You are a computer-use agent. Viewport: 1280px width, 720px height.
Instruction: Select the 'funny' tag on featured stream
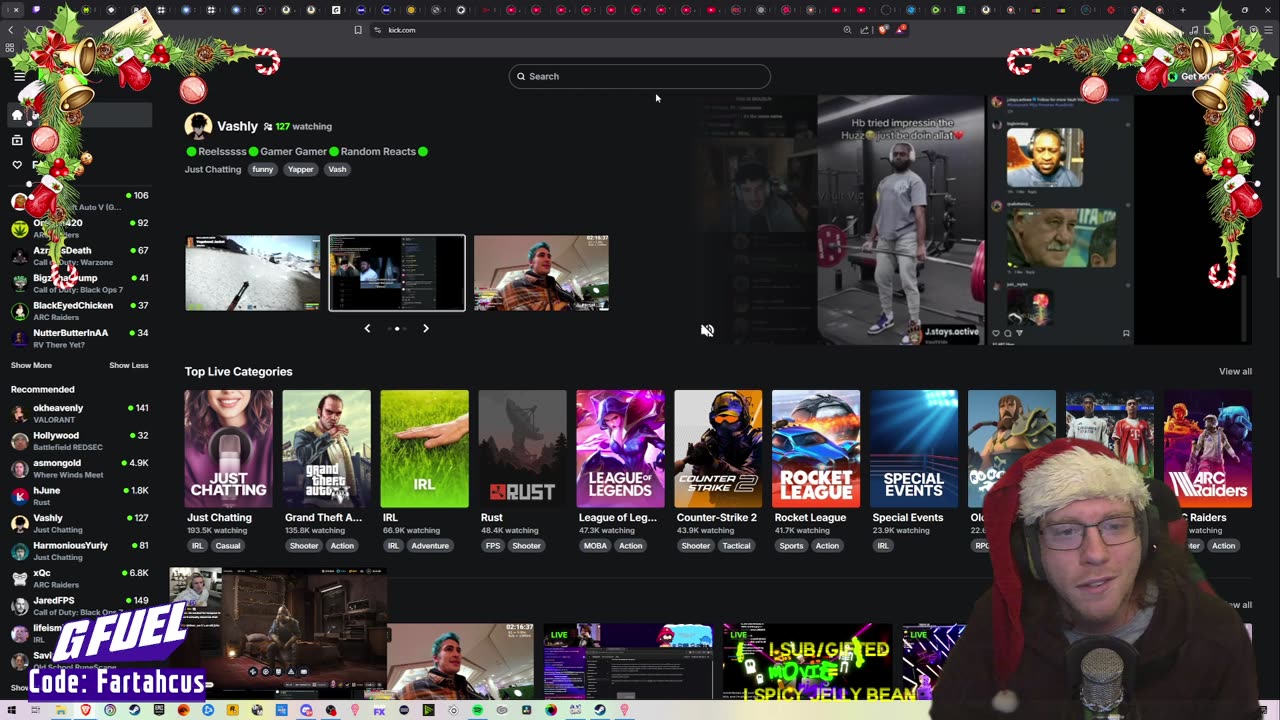[263, 169]
